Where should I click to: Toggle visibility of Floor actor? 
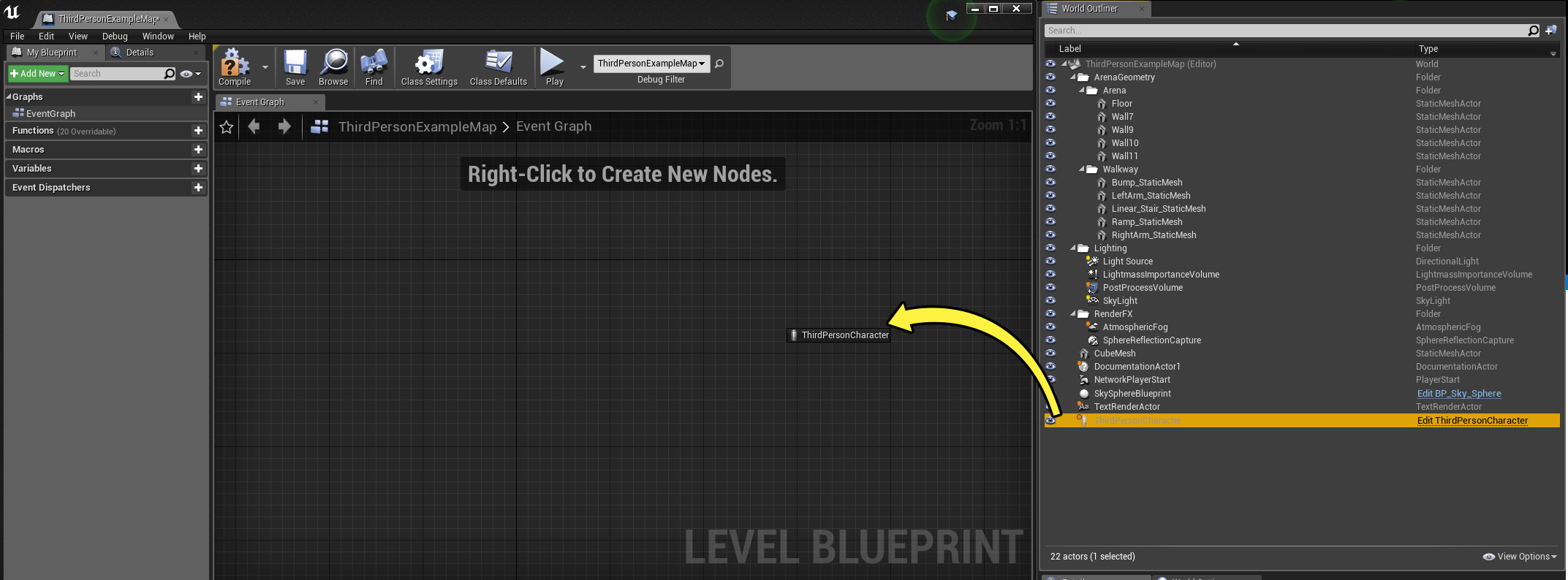click(1050, 104)
